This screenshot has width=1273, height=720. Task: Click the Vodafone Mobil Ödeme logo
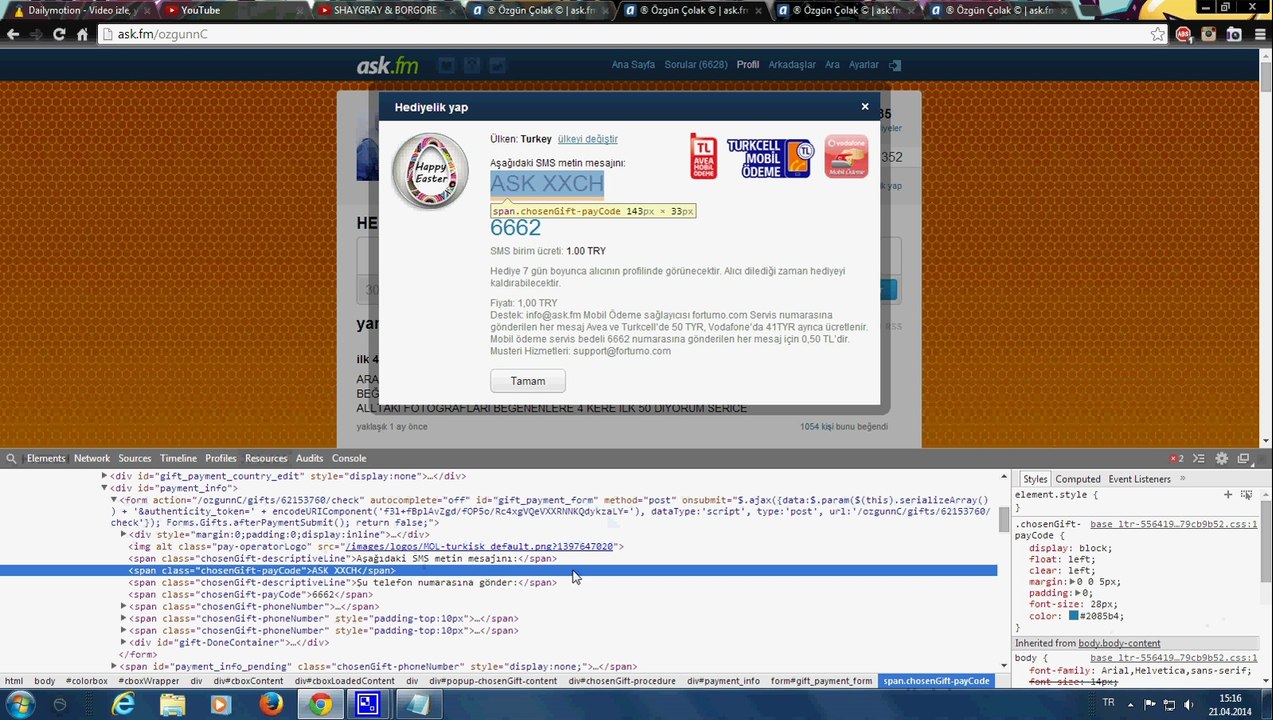[846, 157]
